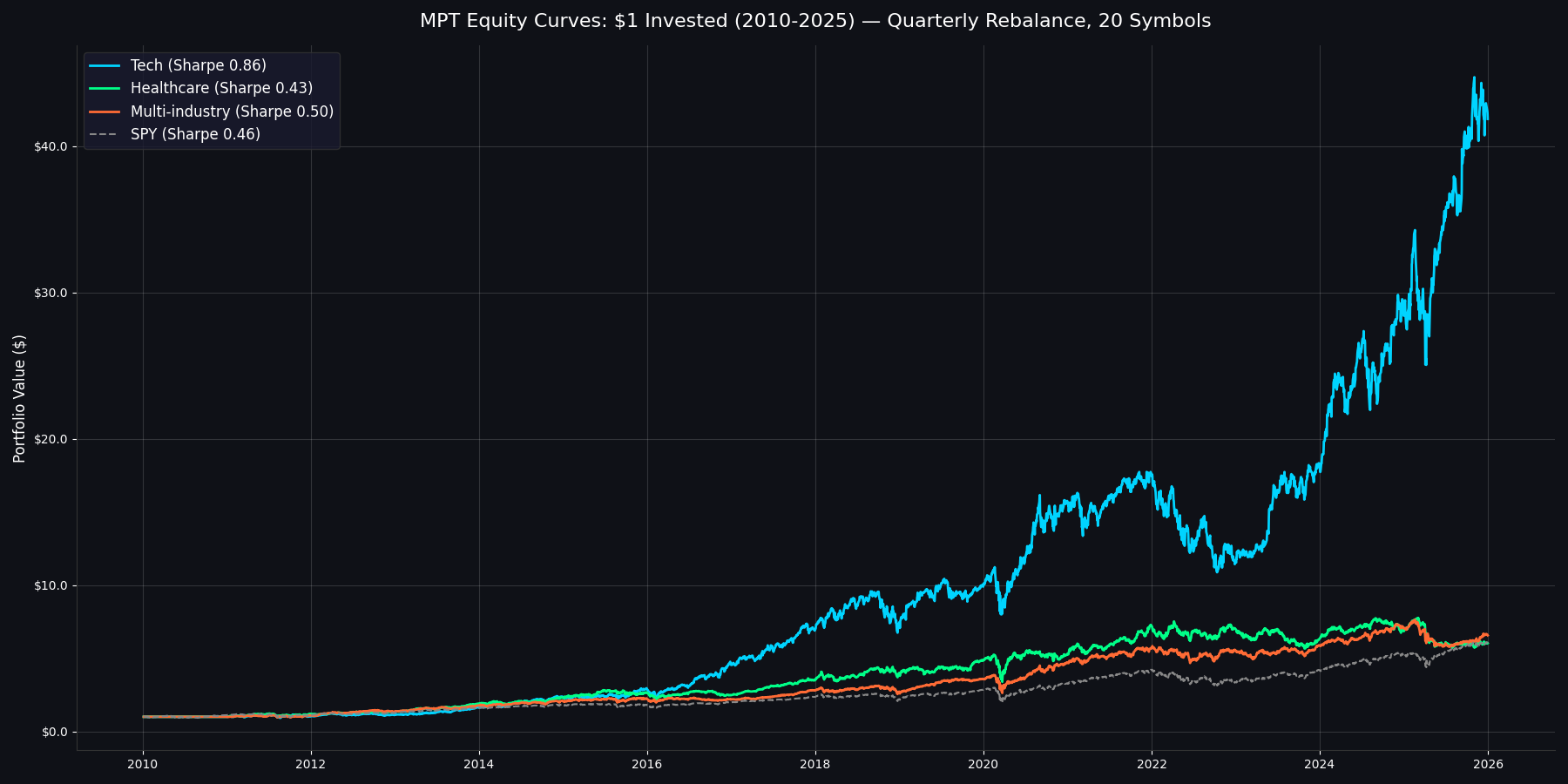The height and width of the screenshot is (784, 1568).
Task: Click the 2026 x-axis tick label
Action: [x=1488, y=765]
